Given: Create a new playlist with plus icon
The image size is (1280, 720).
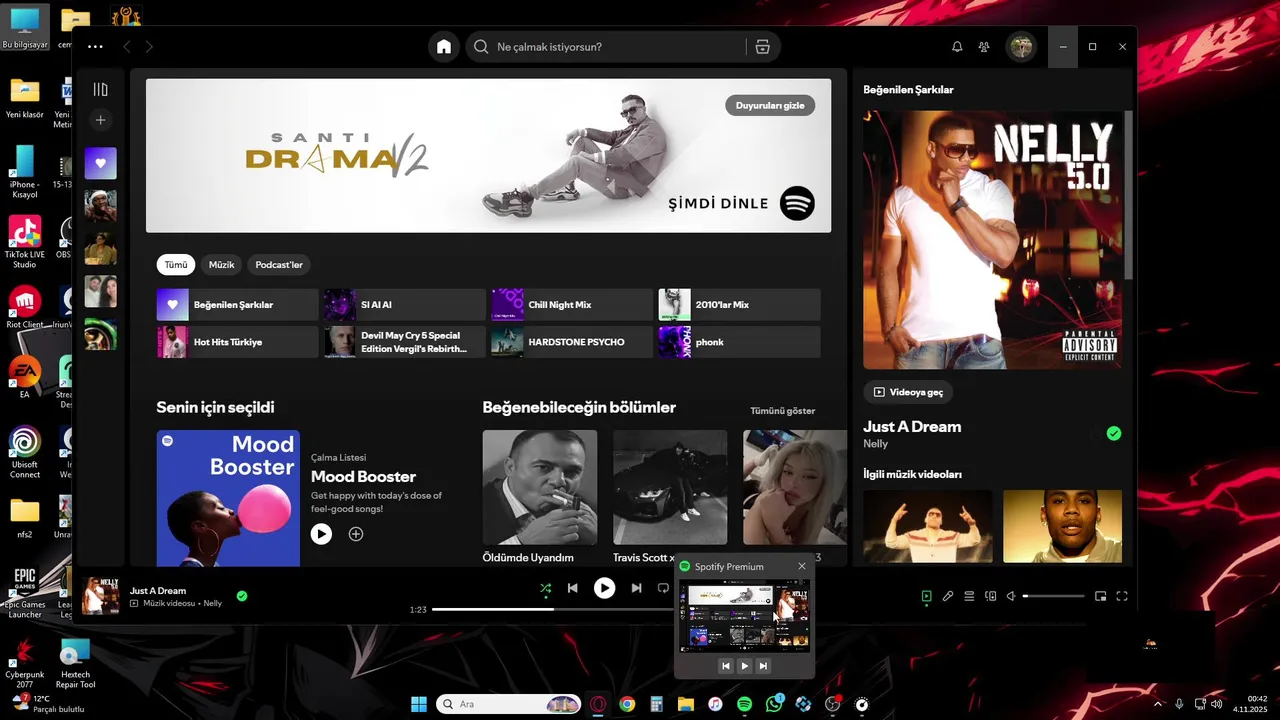Looking at the screenshot, I should point(100,120).
